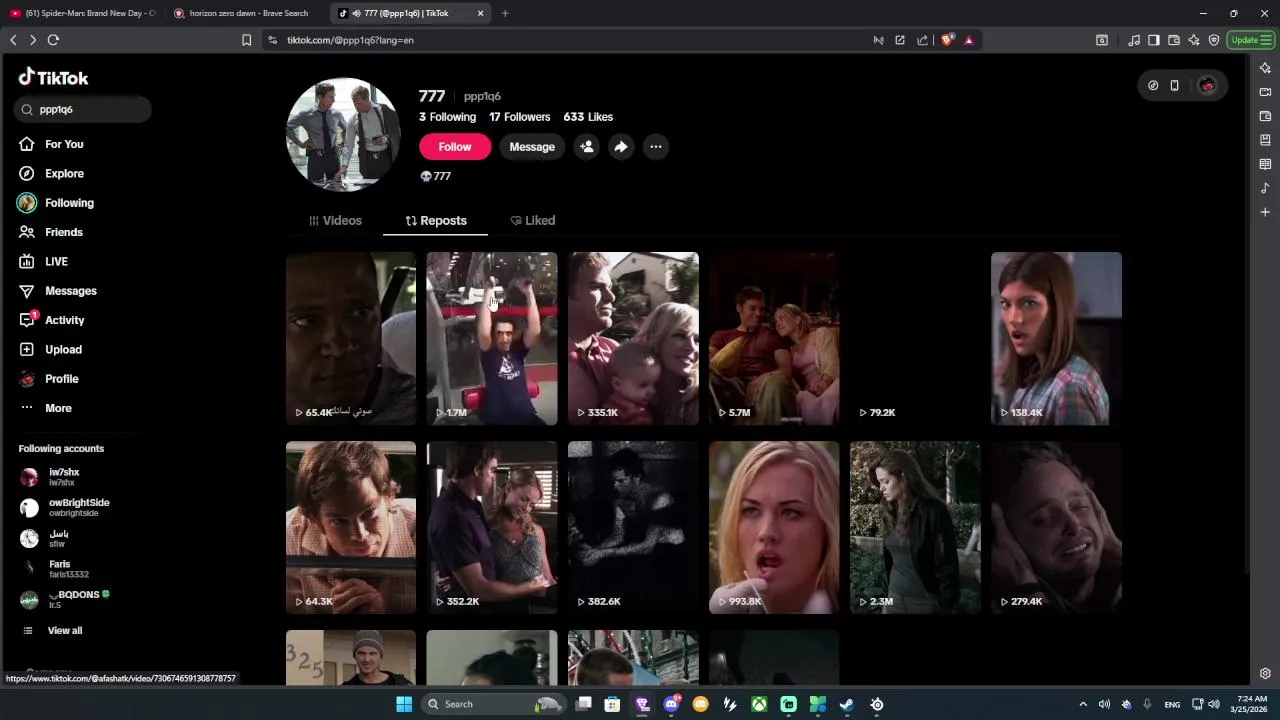Open the repost with 993.8K views
Viewport: 1280px width, 720px height.
tap(774, 527)
